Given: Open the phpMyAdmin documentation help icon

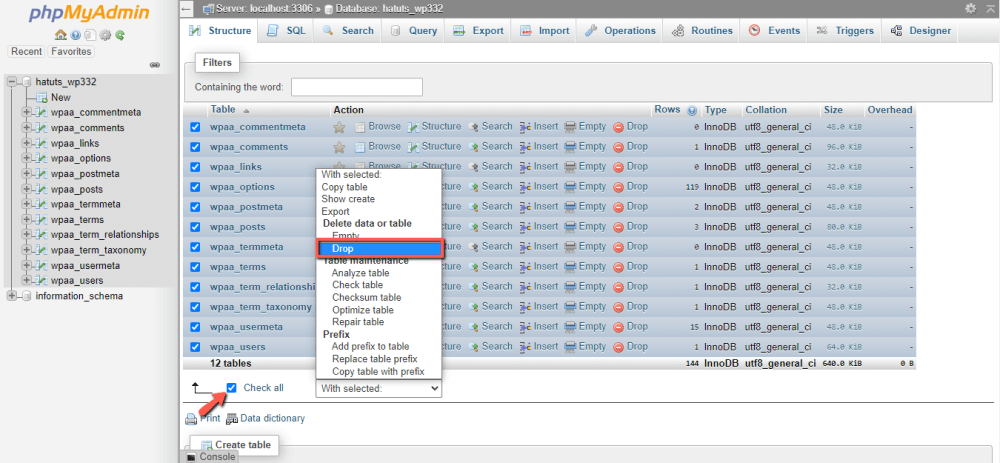Looking at the screenshot, I should pyautogui.click(x=76, y=35).
